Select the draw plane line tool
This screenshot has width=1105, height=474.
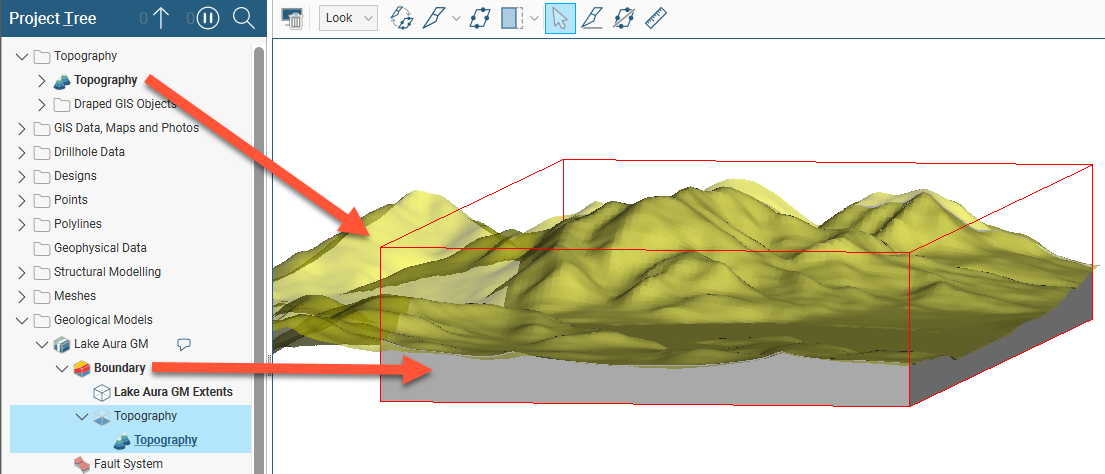tap(592, 18)
